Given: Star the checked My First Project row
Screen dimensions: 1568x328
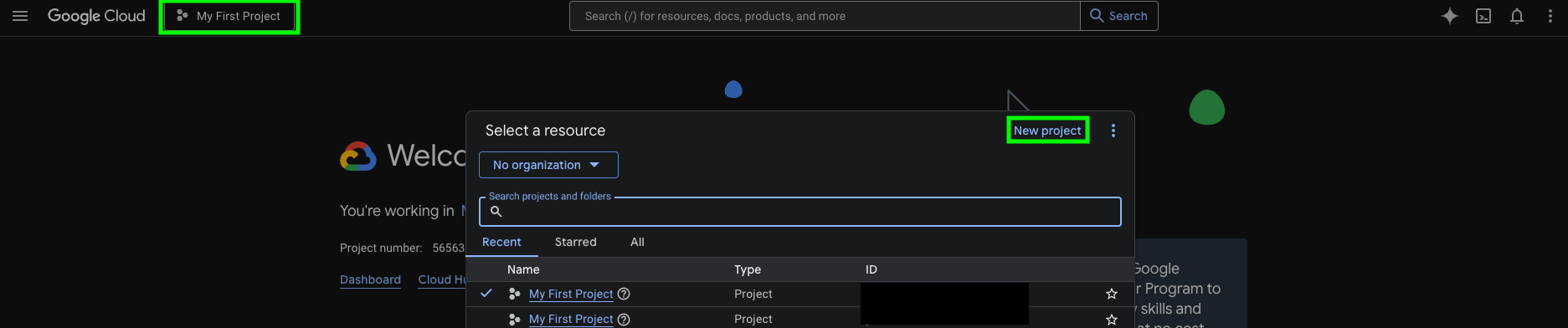Looking at the screenshot, I should [x=1112, y=294].
